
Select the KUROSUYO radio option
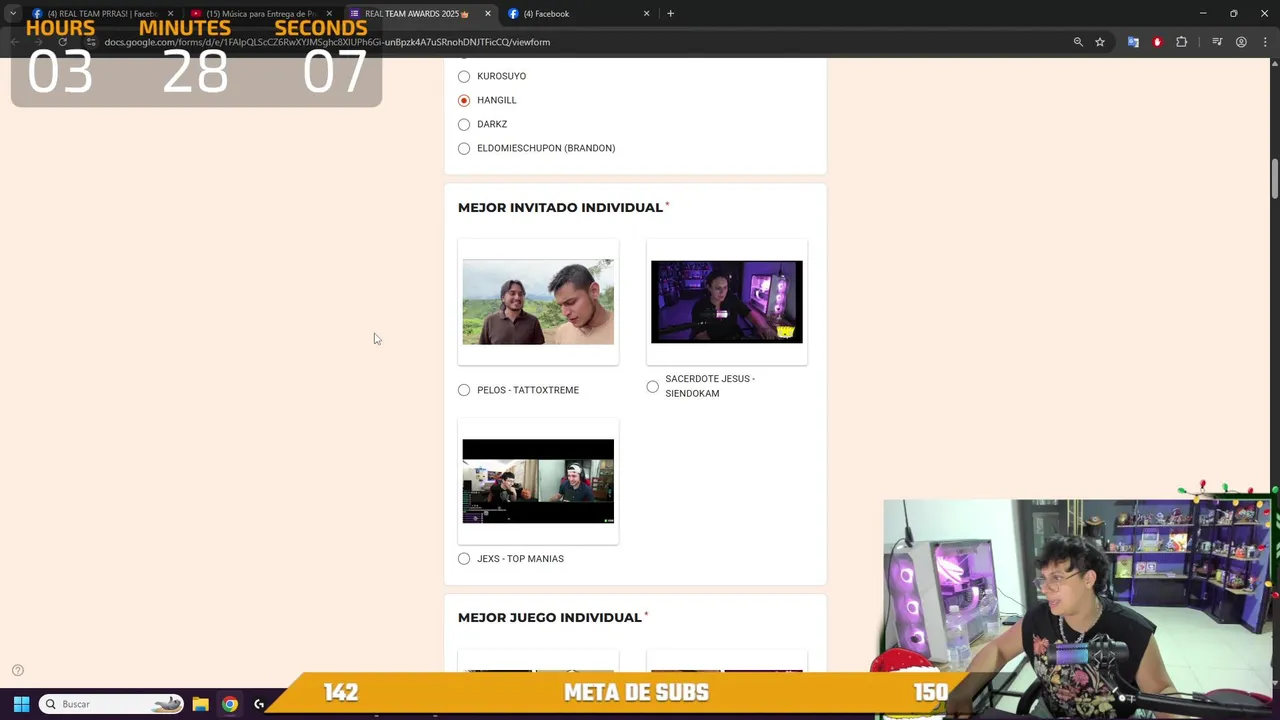click(464, 76)
